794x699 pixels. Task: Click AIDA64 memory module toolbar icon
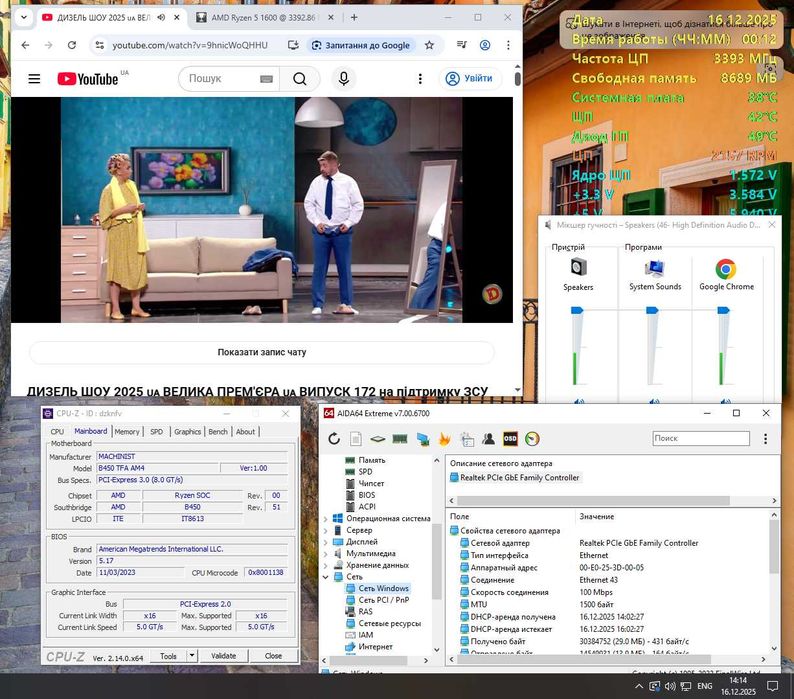[x=400, y=439]
